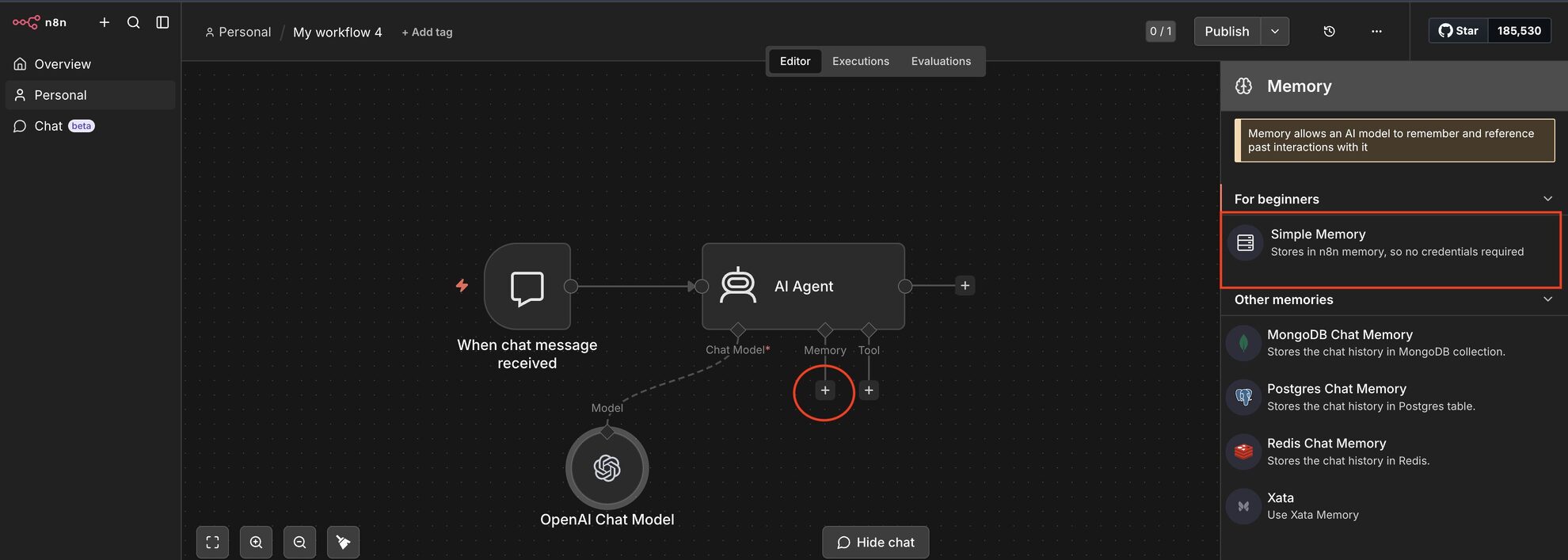
Task: Choose MongoDB Chat Memory
Action: click(x=1394, y=343)
